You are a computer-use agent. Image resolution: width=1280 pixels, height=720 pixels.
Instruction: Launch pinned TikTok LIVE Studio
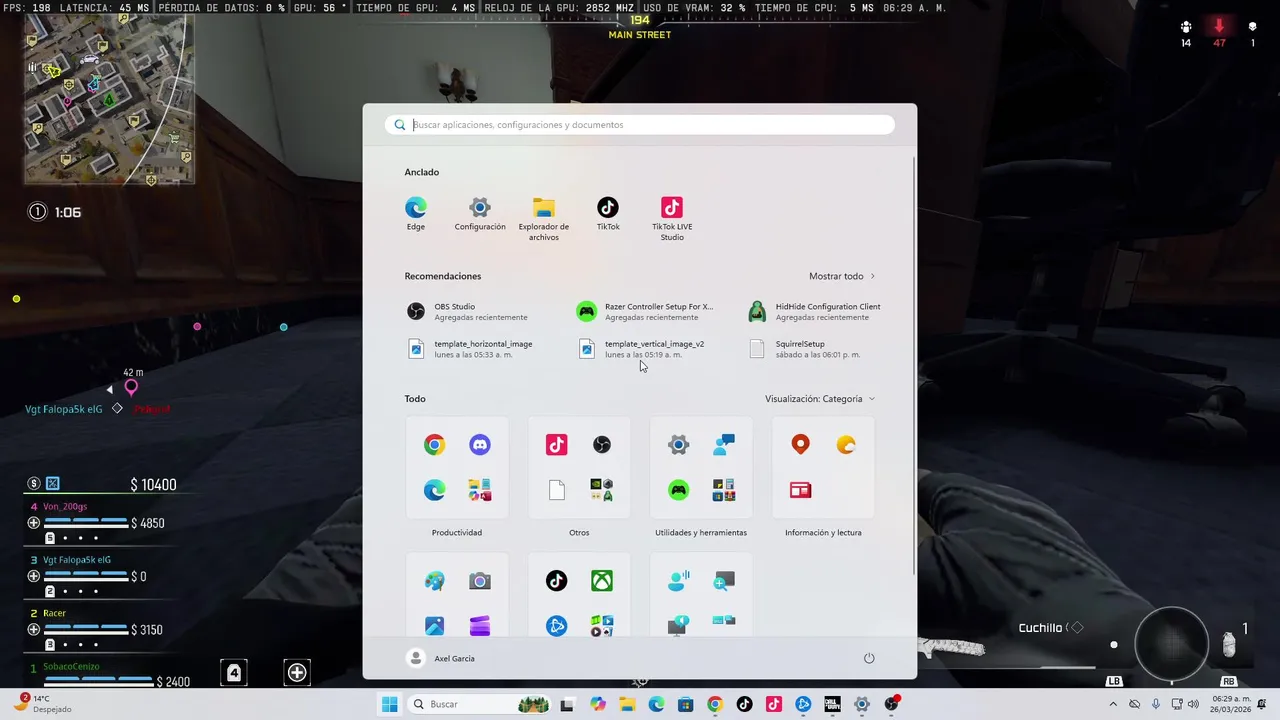click(672, 219)
